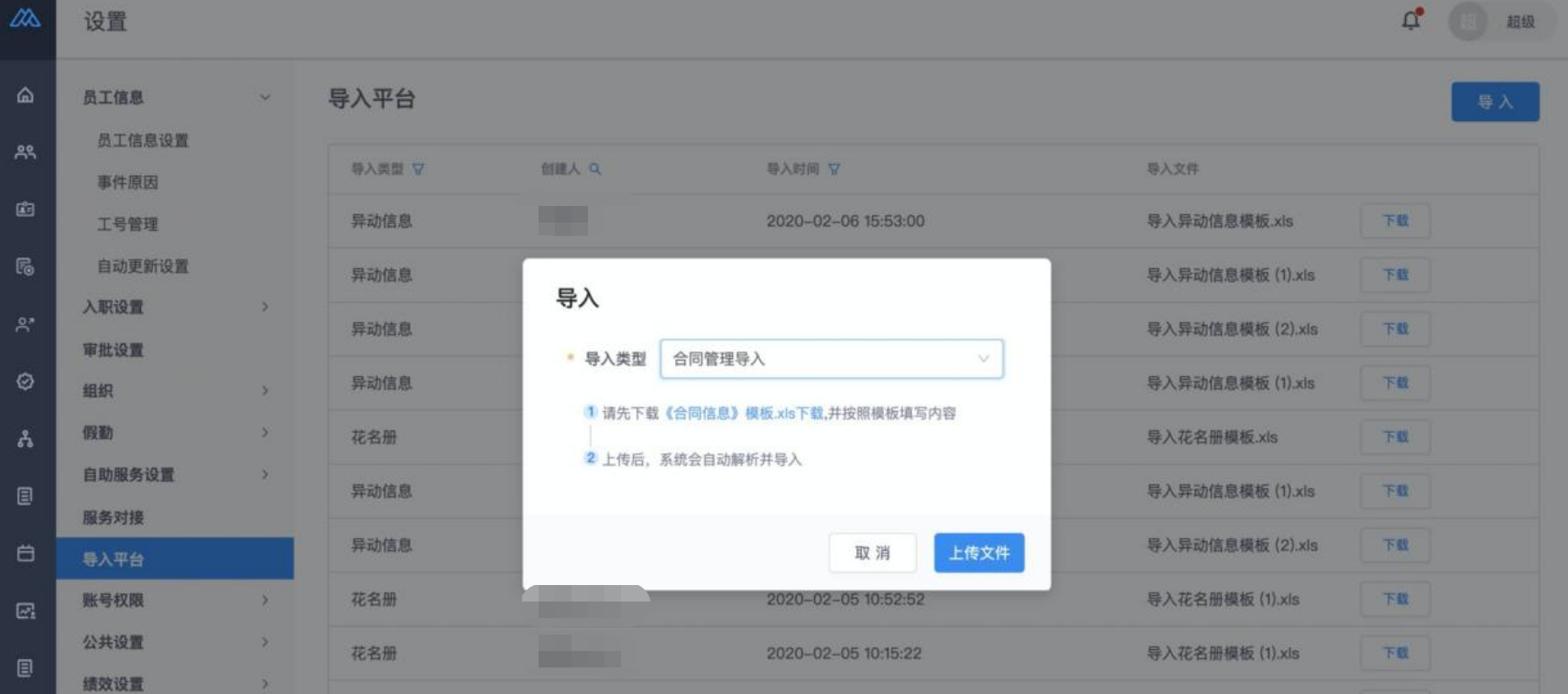Image resolution: width=1568 pixels, height=694 pixels.
Task: Open the home icon in left sidebar
Action: click(x=26, y=95)
